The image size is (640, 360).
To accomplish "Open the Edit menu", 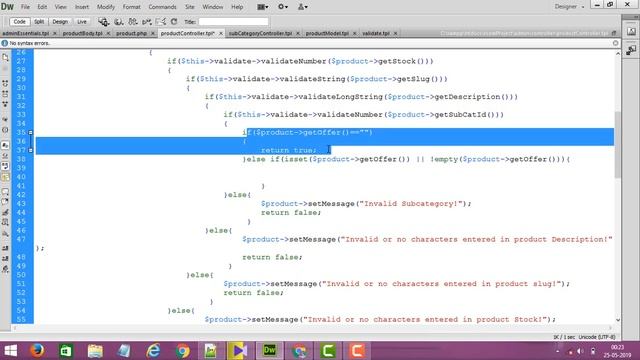I will [42, 7].
